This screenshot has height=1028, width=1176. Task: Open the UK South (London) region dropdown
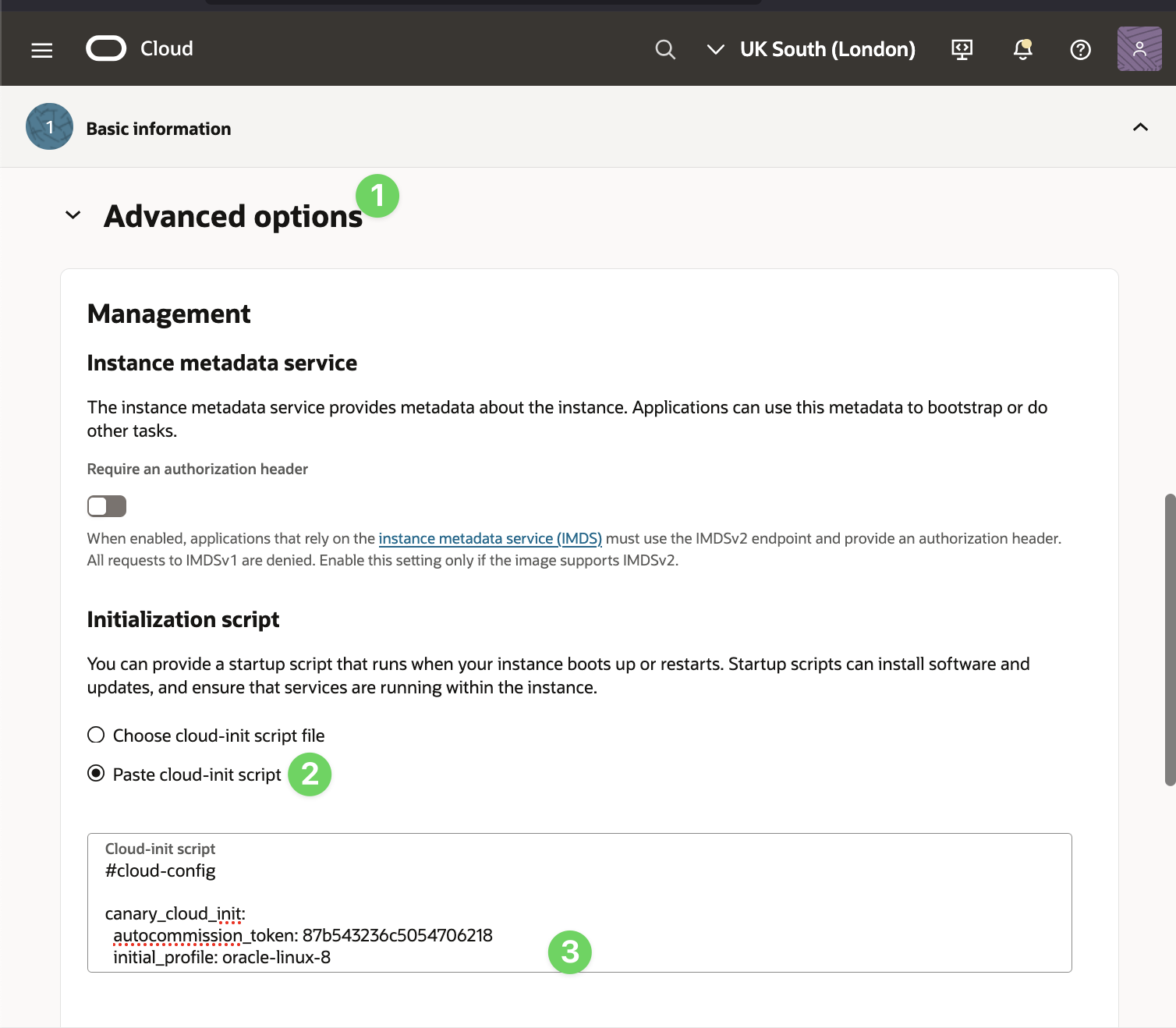coord(811,49)
